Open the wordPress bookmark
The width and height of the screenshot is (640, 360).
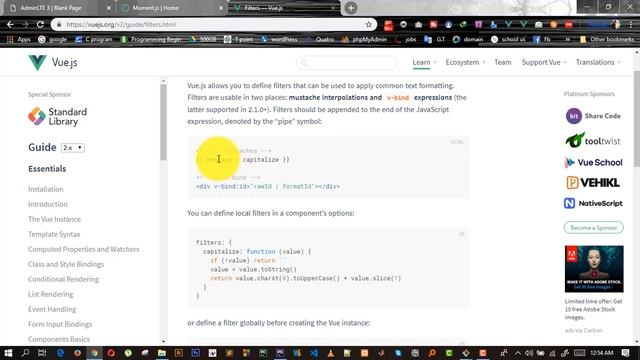279,39
